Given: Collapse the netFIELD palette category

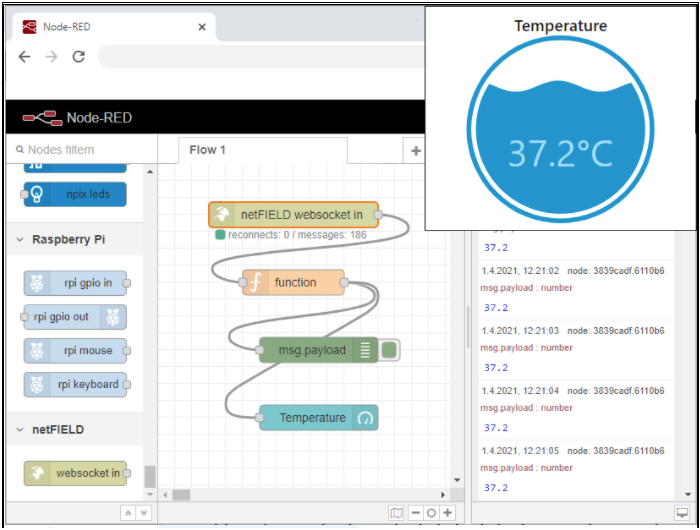Looking at the screenshot, I should (x=21, y=429).
